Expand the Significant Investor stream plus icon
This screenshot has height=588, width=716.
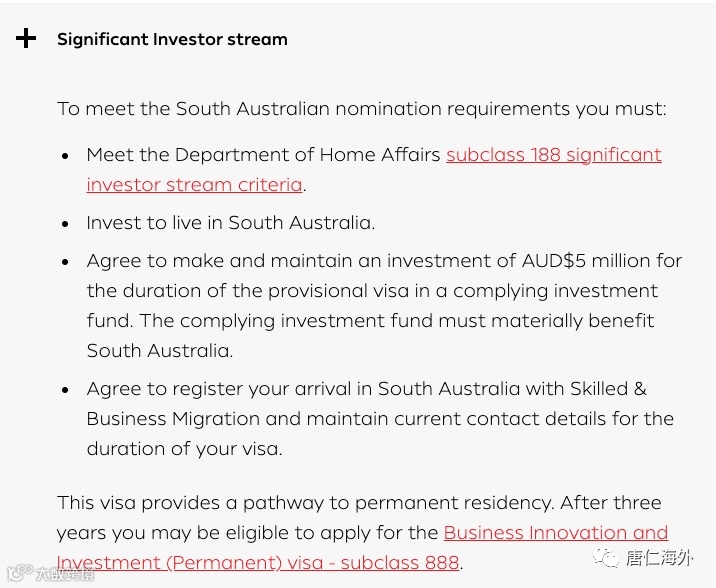pos(26,39)
